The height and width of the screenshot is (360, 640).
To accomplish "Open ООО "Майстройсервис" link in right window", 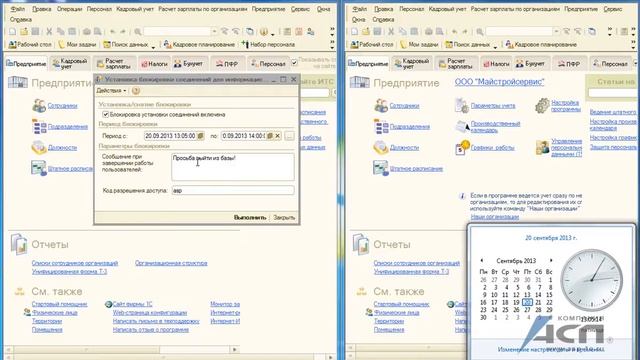I will [x=499, y=82].
